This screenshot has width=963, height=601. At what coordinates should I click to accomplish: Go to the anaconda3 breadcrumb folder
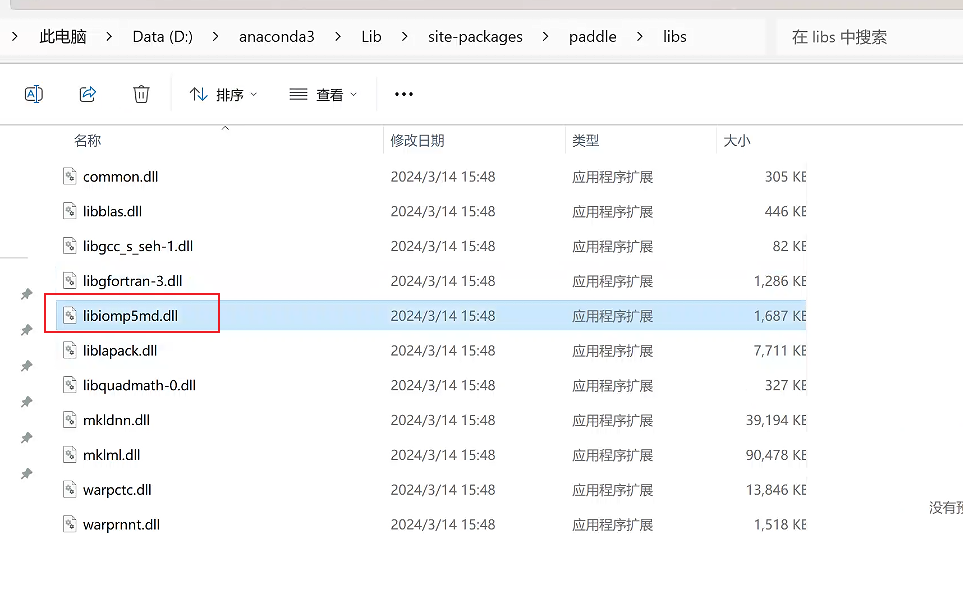276,37
